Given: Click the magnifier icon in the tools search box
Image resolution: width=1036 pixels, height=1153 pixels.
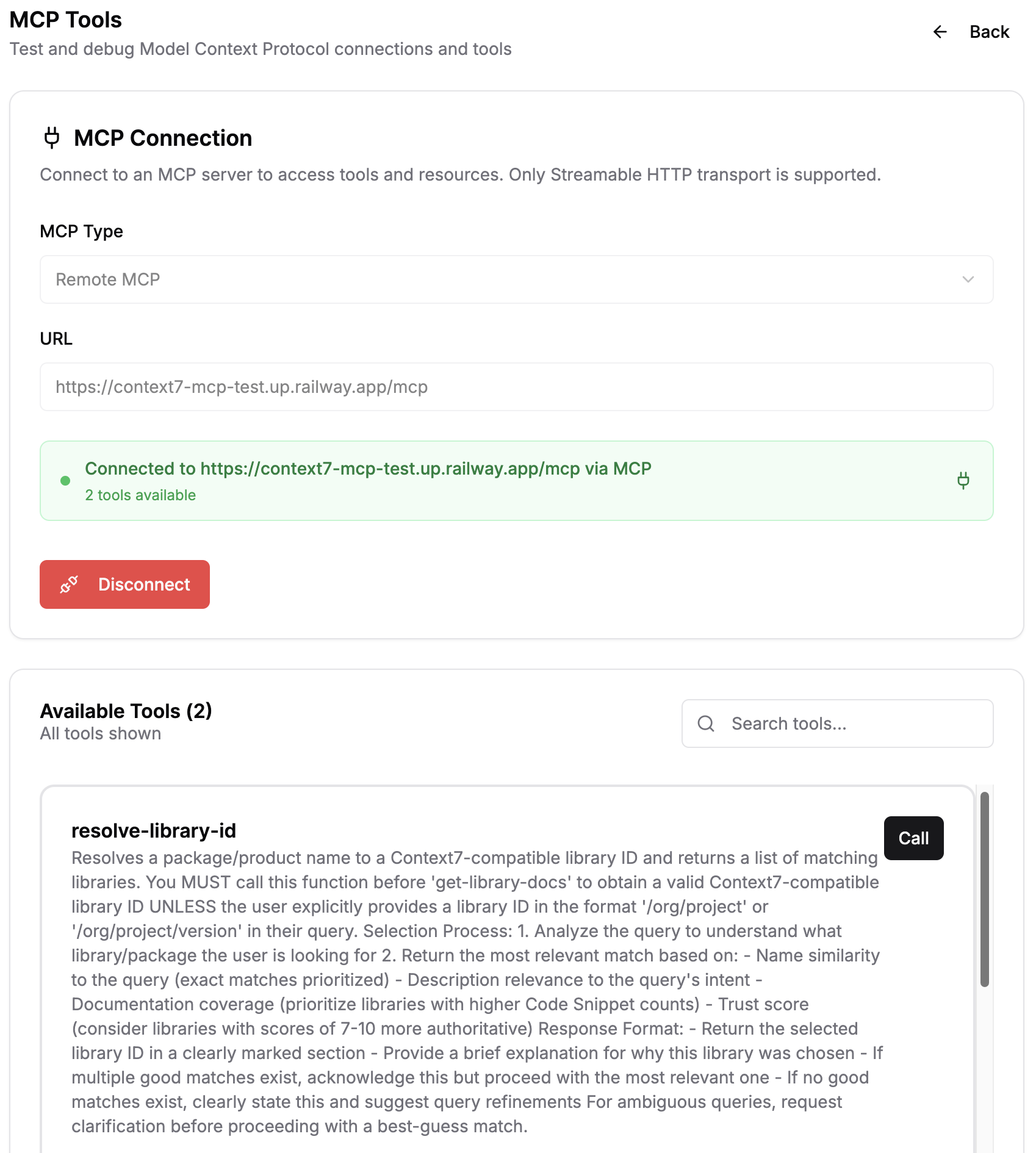Looking at the screenshot, I should pos(705,724).
